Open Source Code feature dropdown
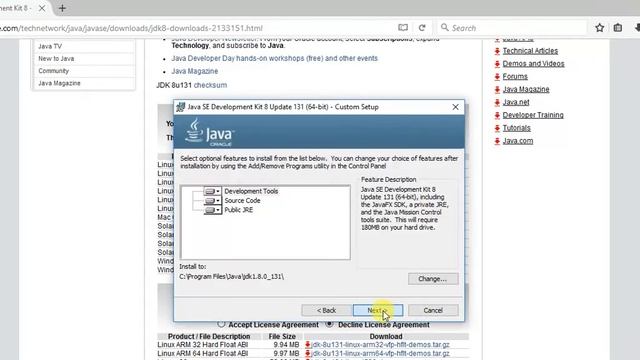The width and height of the screenshot is (640, 360). click(213, 200)
